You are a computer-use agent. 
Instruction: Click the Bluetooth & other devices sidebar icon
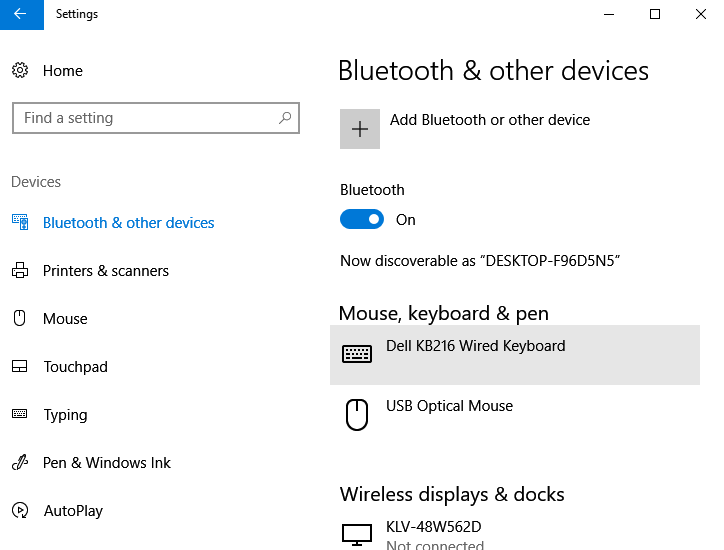pyautogui.click(x=20, y=222)
